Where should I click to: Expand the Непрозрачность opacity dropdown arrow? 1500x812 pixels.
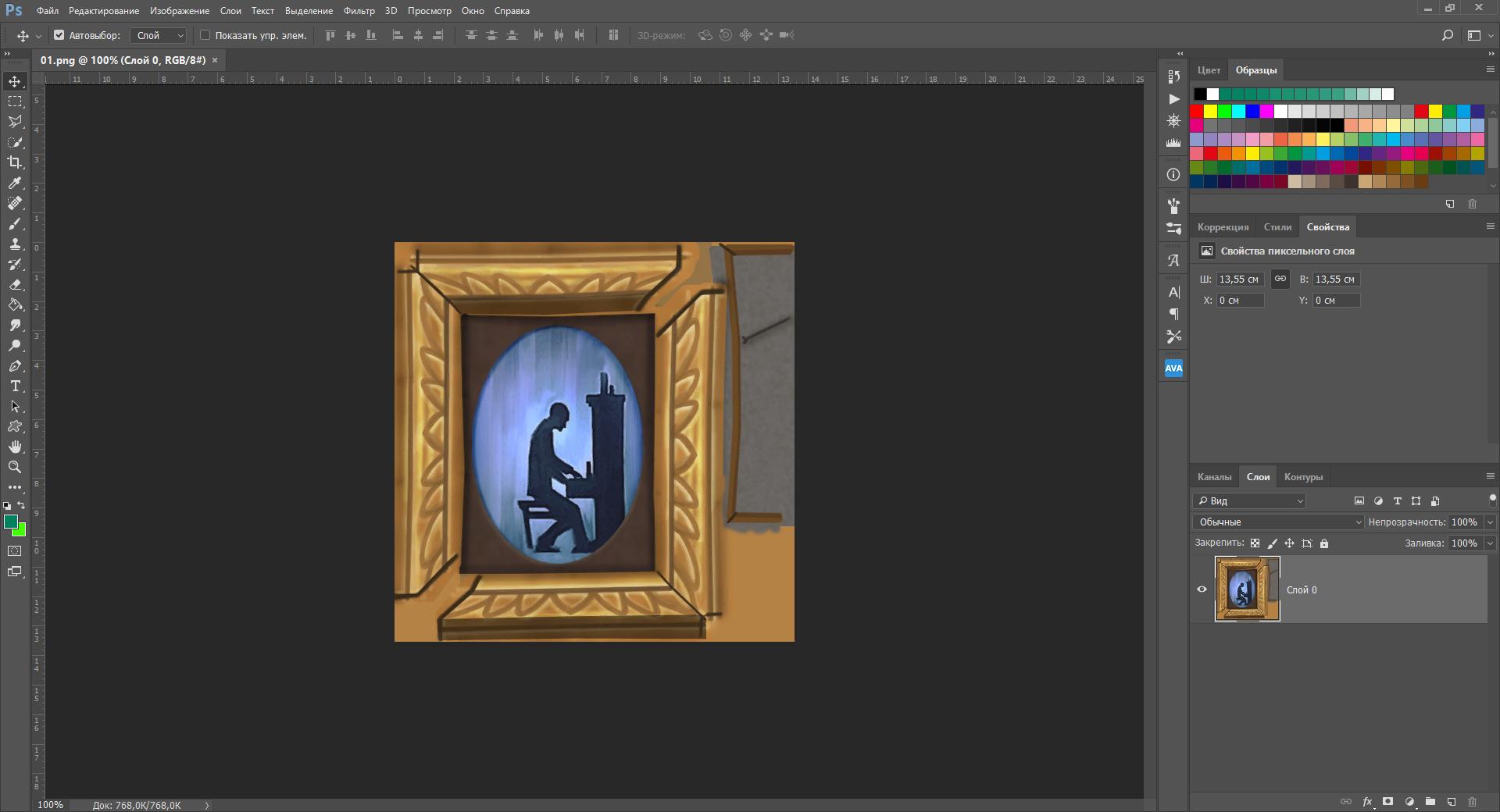(x=1490, y=522)
